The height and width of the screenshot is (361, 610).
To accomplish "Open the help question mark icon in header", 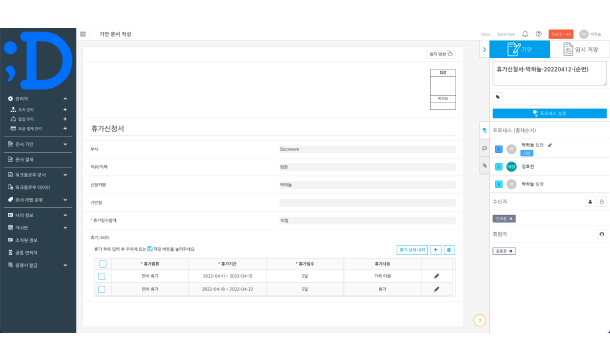I will tap(538, 34).
